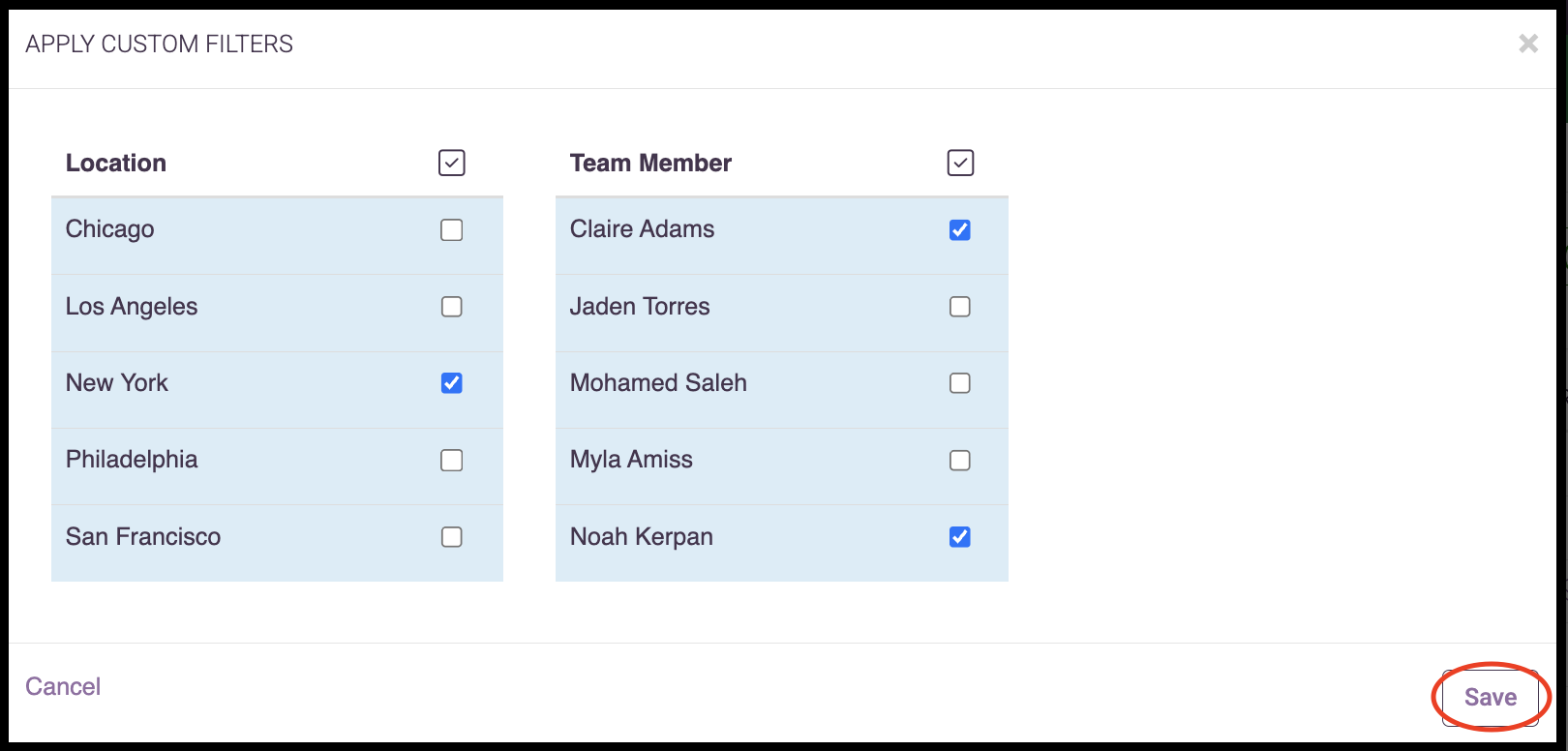Click the Team Member column header text
This screenshot has width=1568, height=751.
(650, 163)
